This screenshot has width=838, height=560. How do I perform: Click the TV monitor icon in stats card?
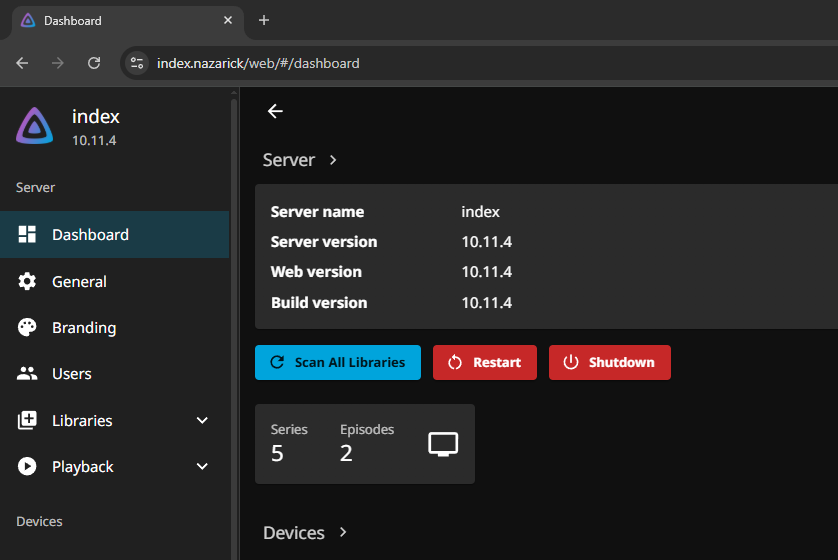(443, 444)
